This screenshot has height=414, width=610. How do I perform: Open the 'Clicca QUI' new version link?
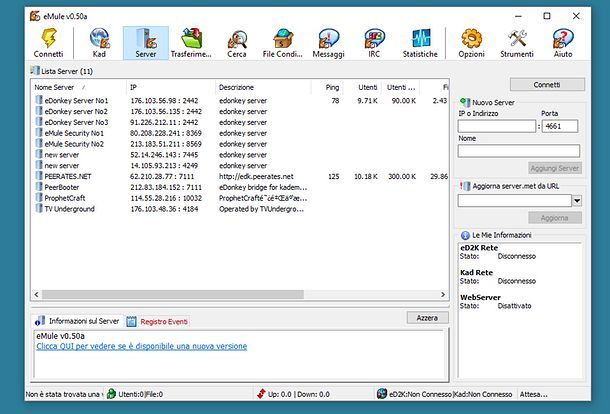coord(142,346)
